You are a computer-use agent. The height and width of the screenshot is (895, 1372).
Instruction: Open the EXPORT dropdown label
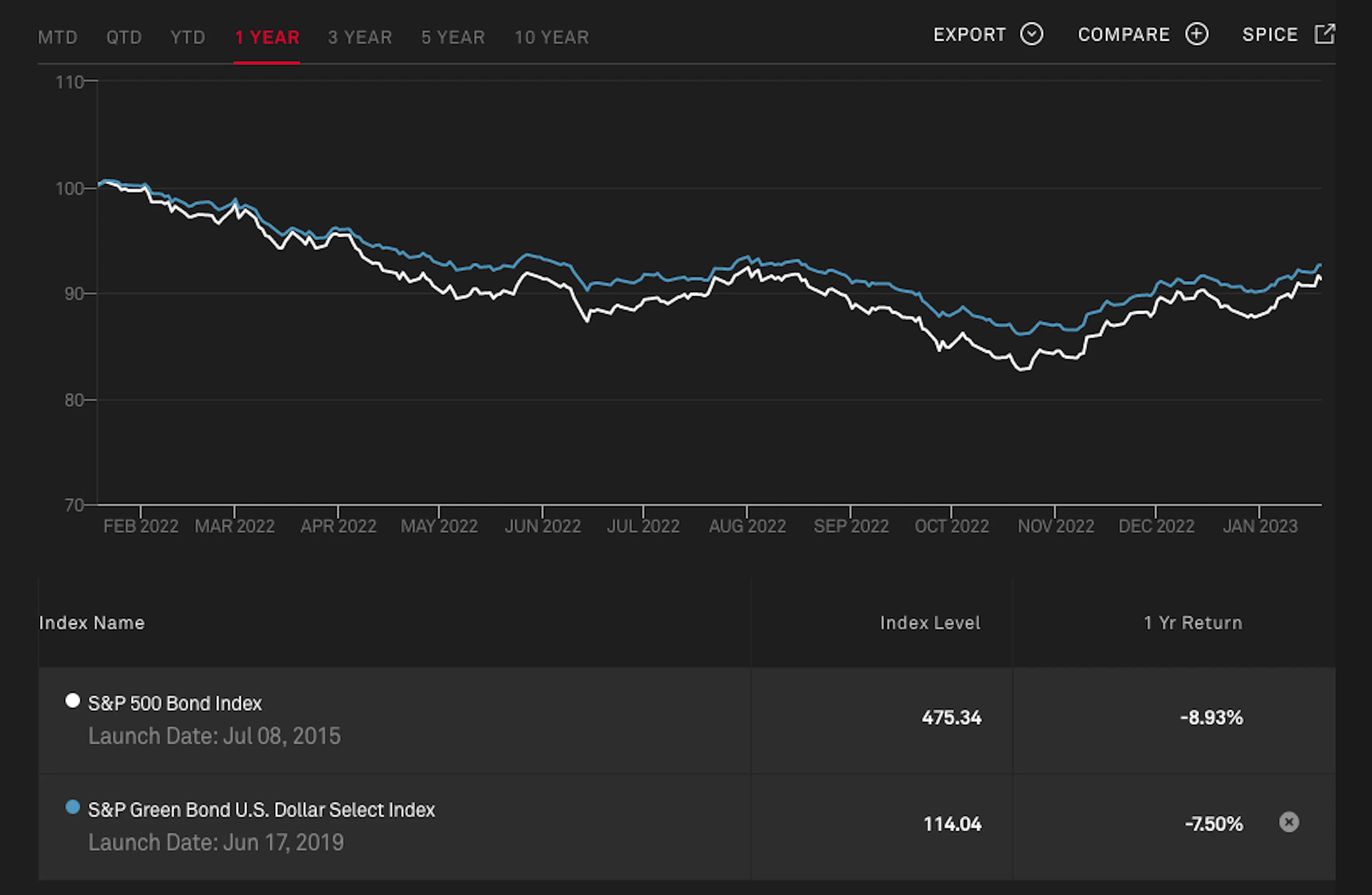point(970,35)
